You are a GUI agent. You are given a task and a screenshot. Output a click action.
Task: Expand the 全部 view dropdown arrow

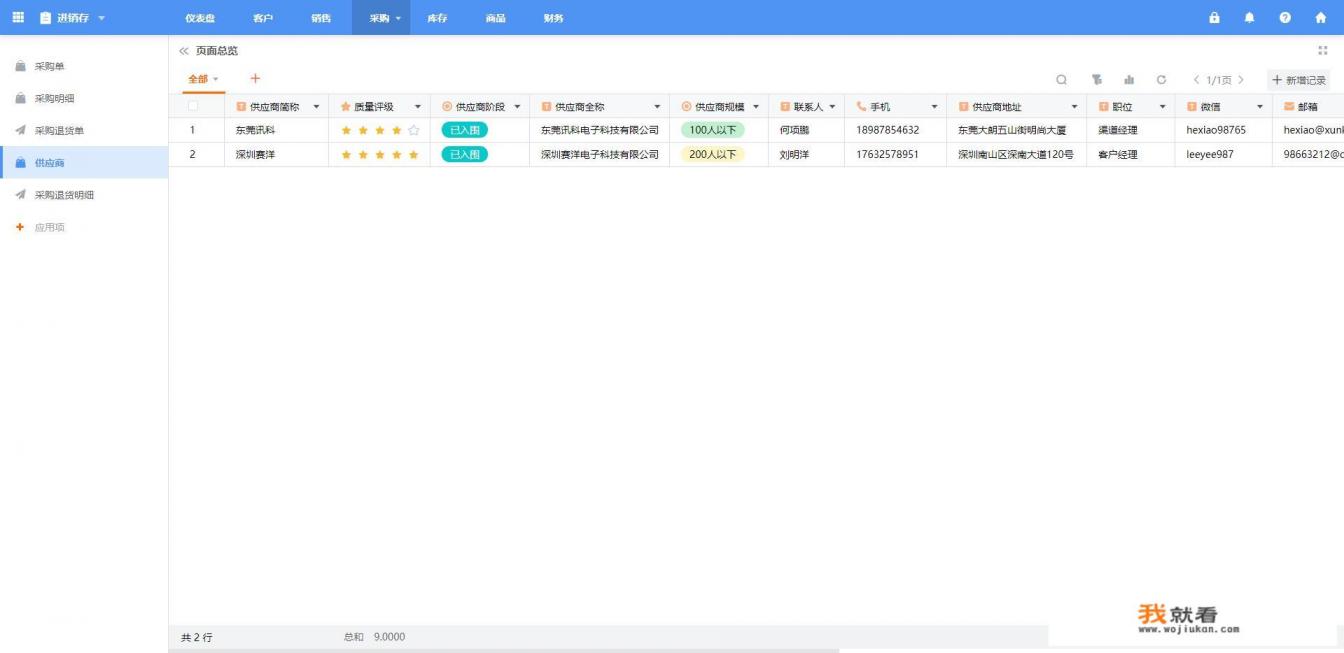point(215,80)
